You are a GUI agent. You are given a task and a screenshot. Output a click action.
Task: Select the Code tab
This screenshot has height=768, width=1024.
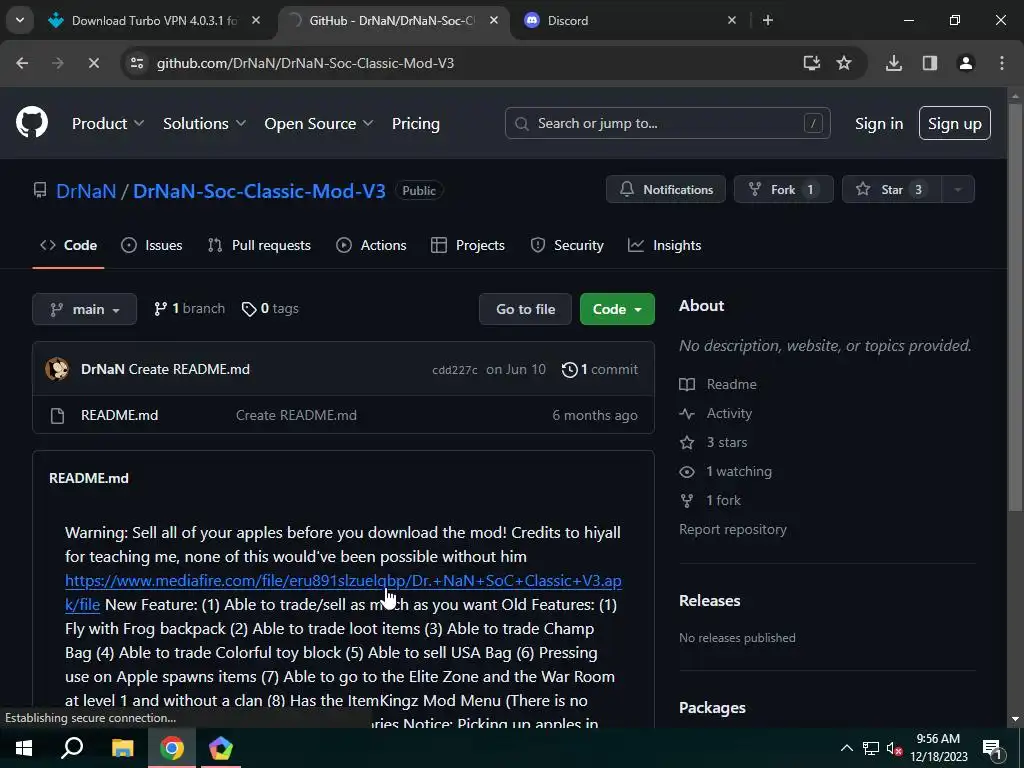tap(69, 246)
